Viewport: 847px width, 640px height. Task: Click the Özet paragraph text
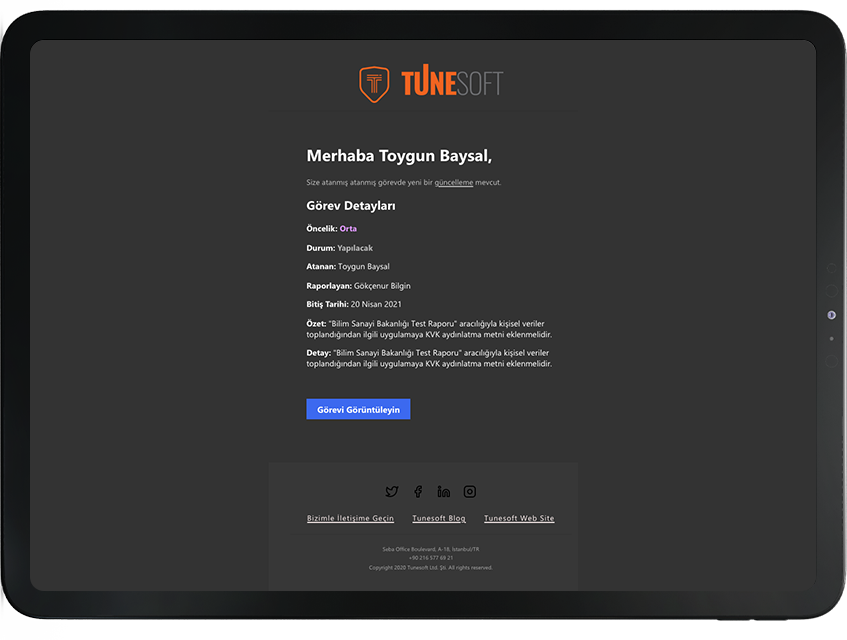coord(429,329)
